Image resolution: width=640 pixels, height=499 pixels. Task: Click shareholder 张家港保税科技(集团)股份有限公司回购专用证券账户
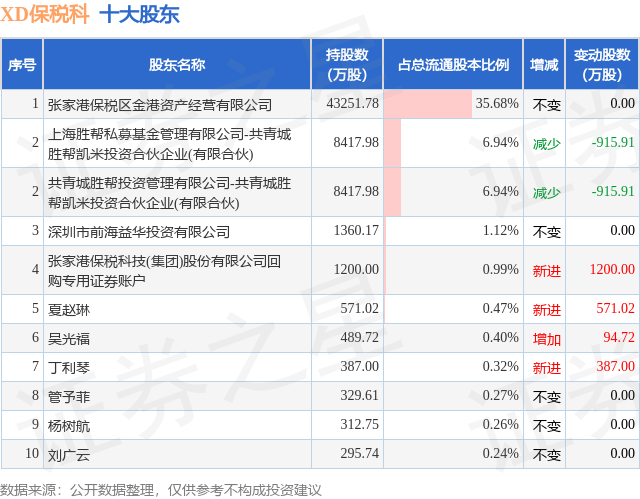[x=164, y=271]
